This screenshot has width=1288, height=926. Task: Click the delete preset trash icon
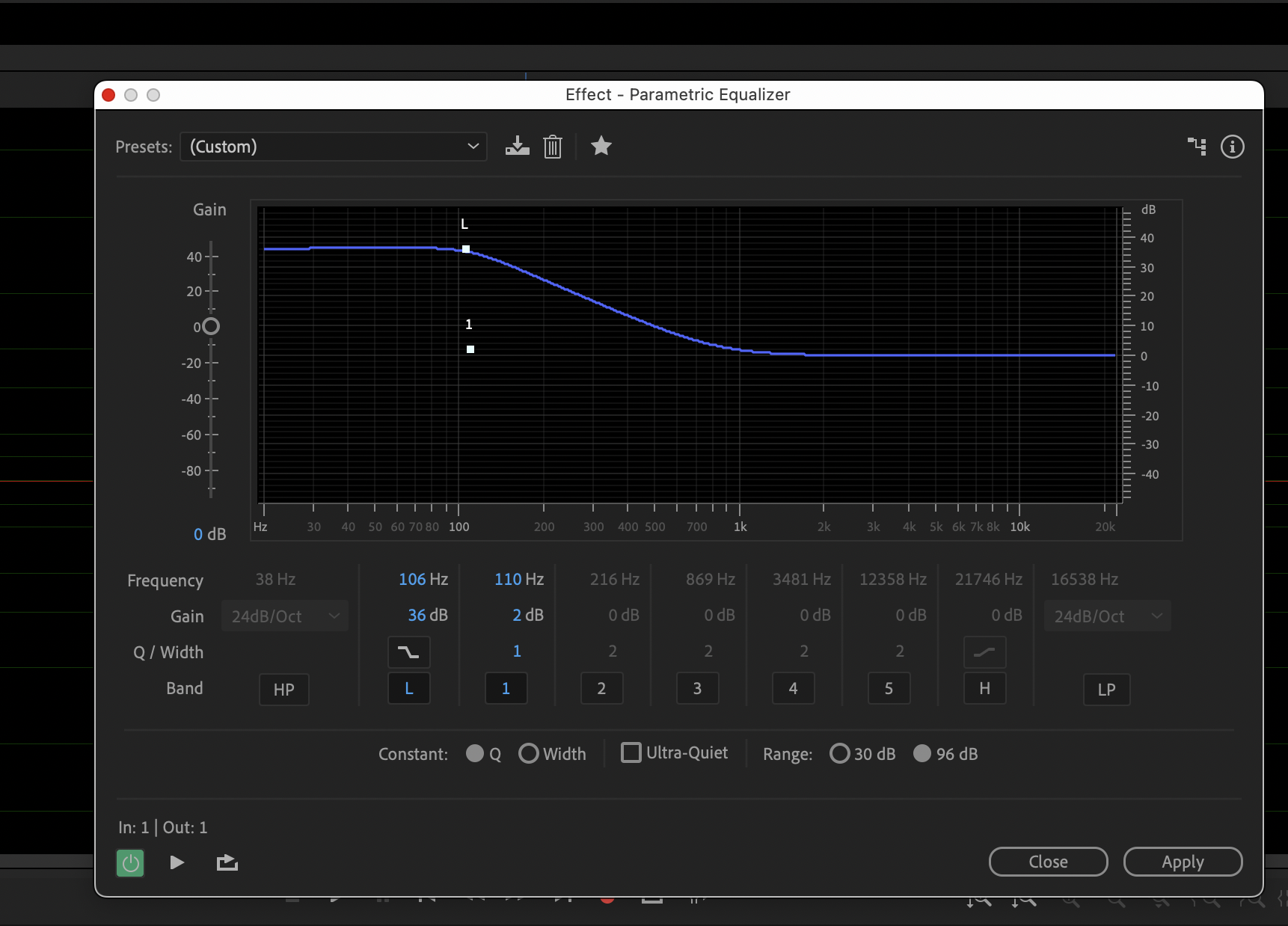pos(553,147)
